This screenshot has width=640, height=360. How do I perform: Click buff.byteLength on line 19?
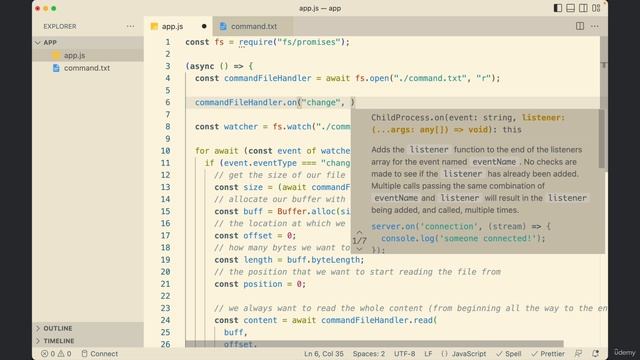tap(323, 260)
